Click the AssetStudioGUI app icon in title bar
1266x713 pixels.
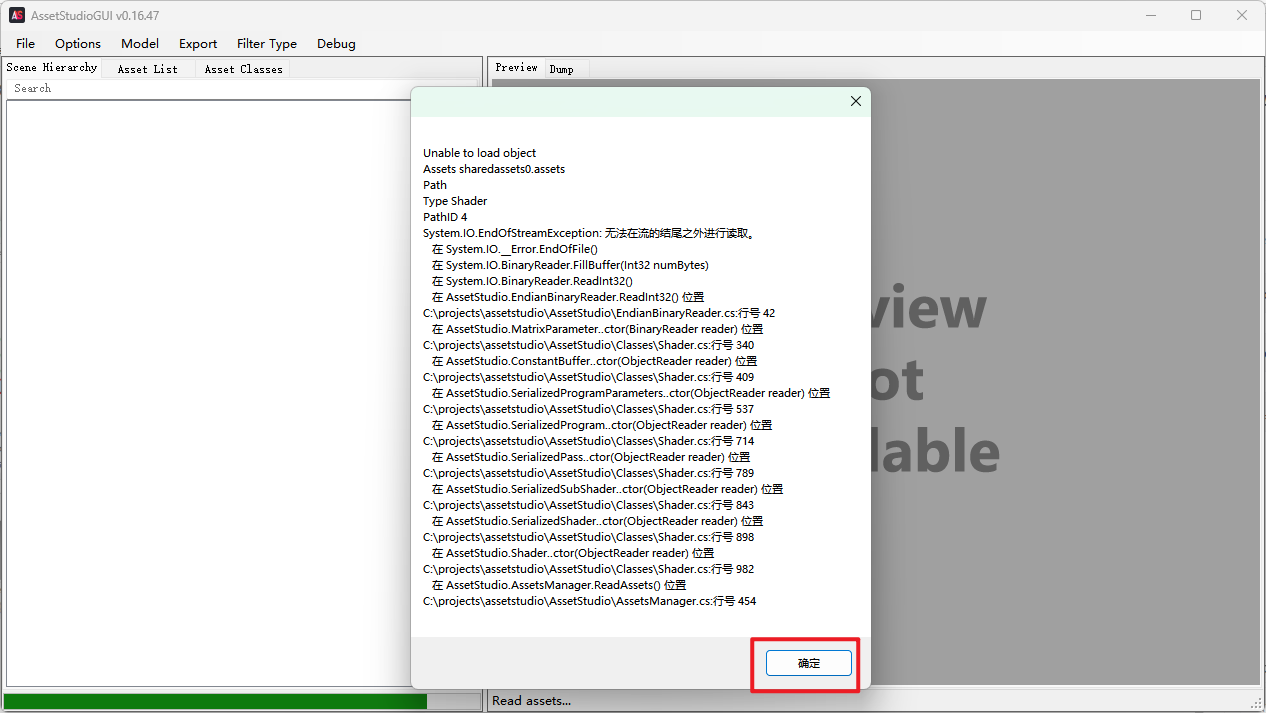[x=17, y=15]
